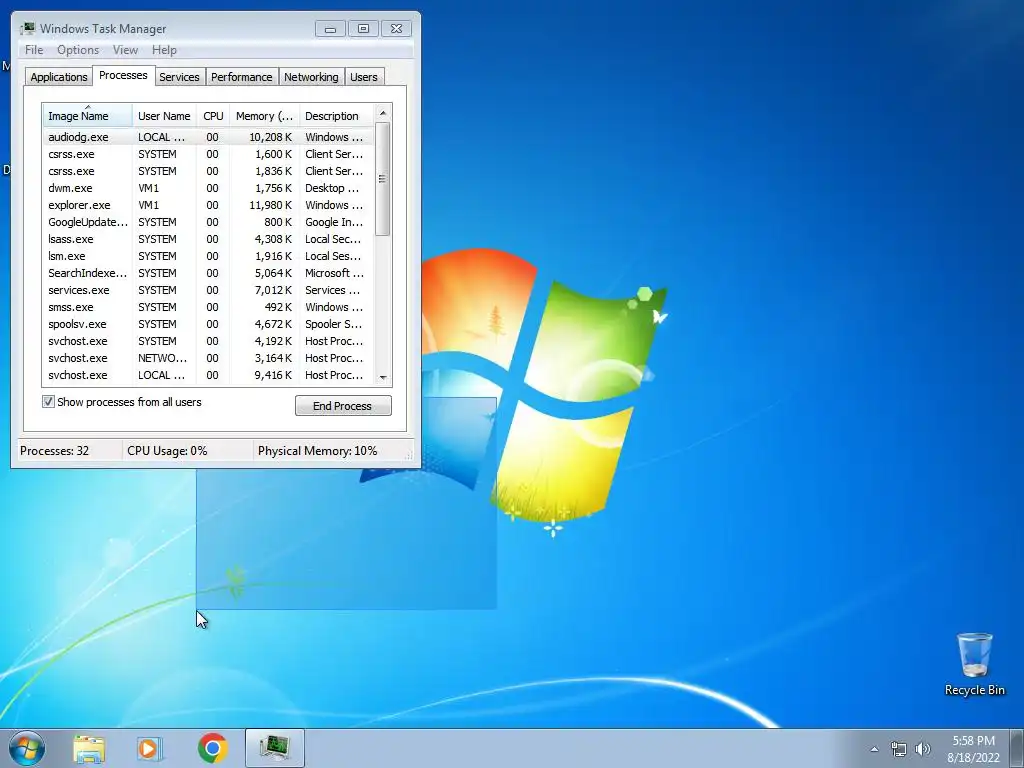
Task: Select the spoolsv.exe process
Action: pyautogui.click(x=208, y=324)
